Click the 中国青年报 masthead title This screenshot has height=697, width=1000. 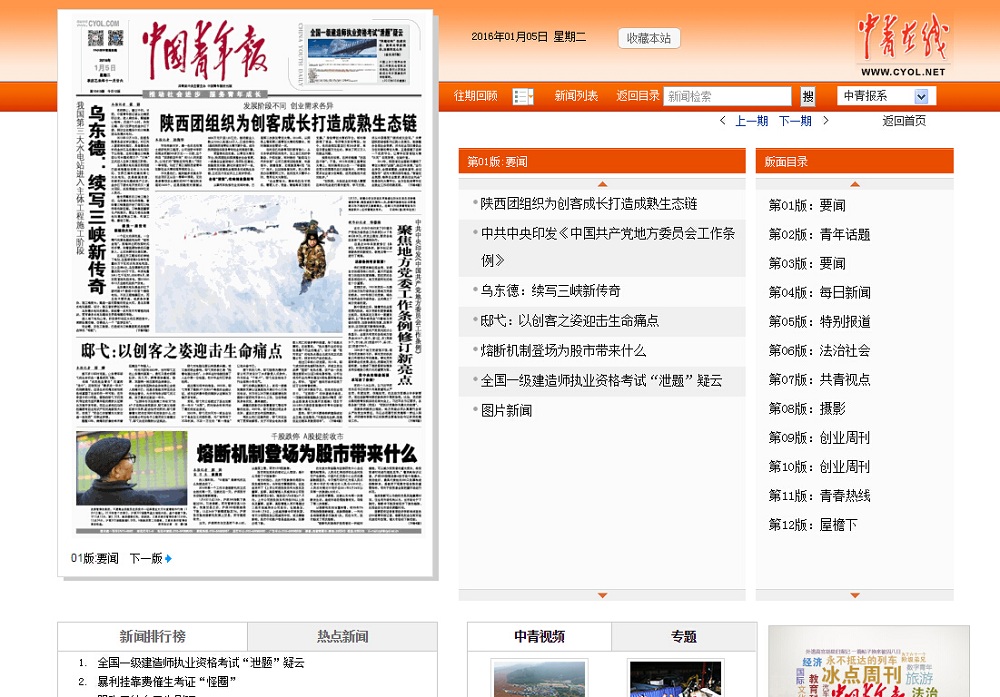tap(205, 52)
